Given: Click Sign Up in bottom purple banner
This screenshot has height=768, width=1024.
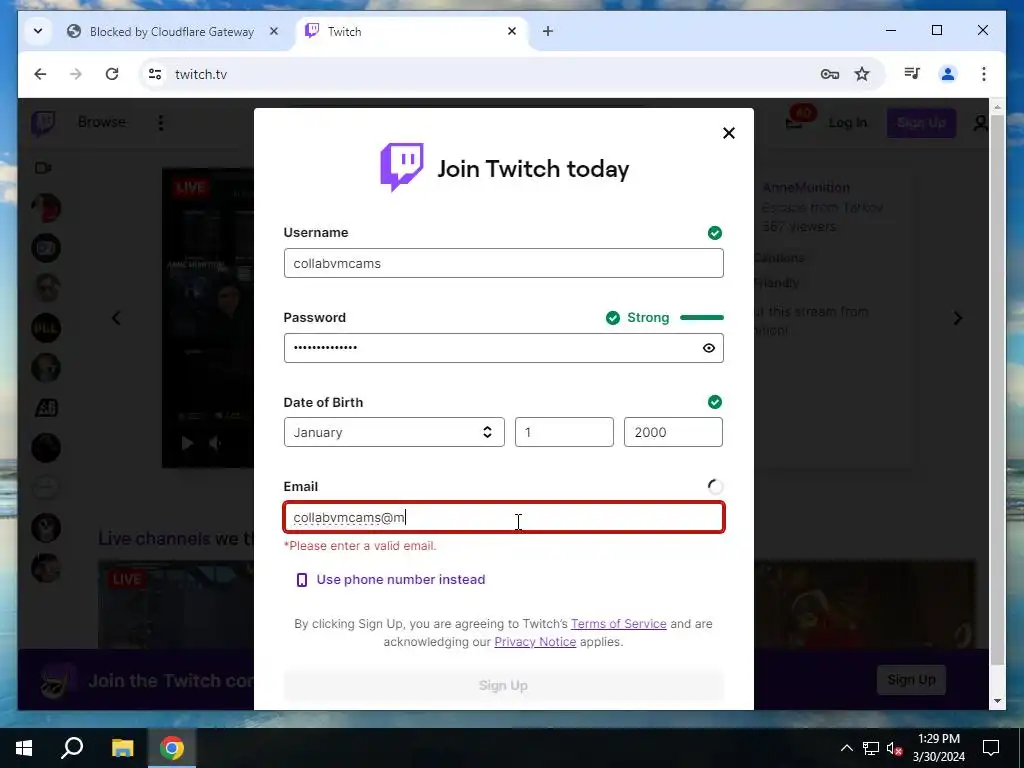Looking at the screenshot, I should point(911,680).
